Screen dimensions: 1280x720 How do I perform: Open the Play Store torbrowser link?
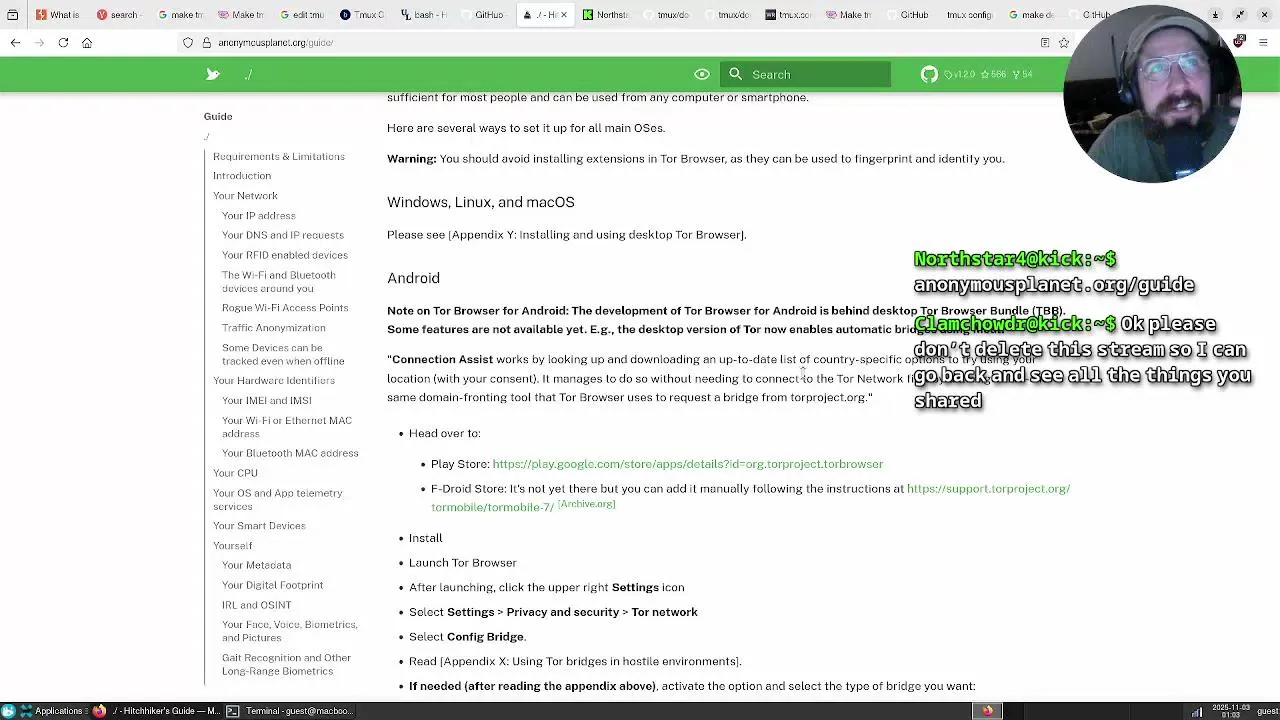point(688,464)
